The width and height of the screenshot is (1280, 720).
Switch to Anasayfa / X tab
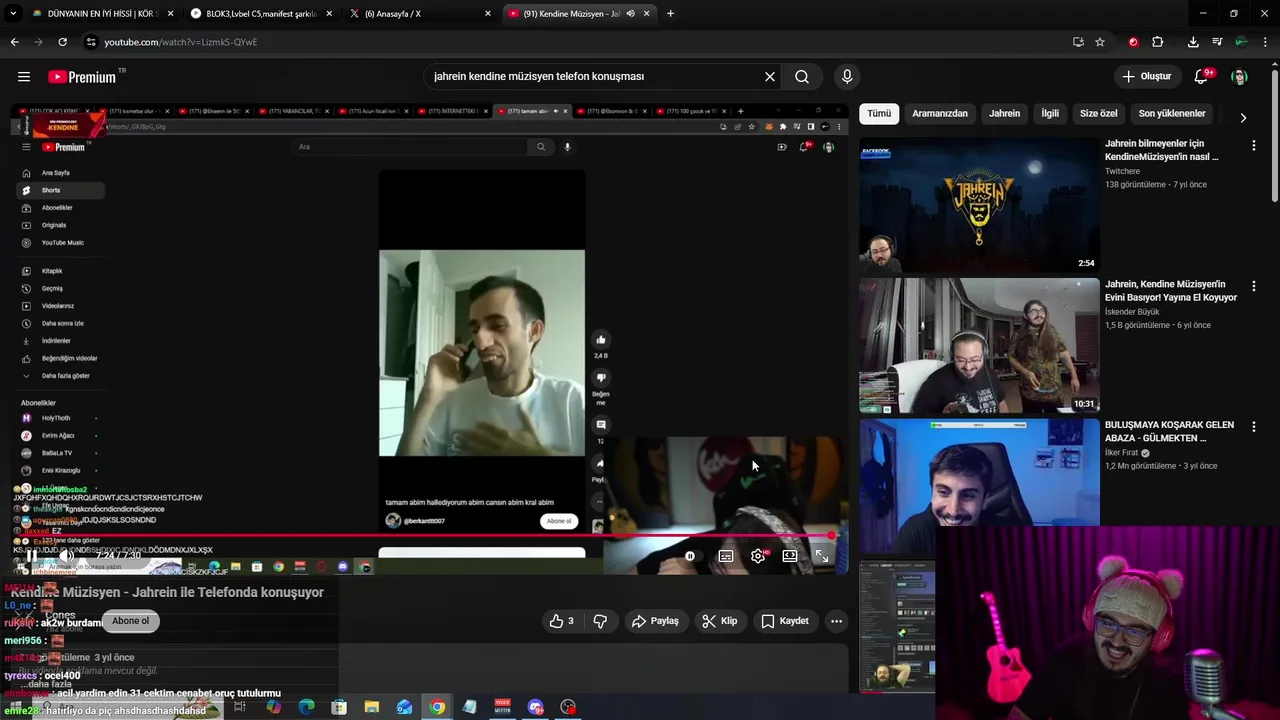pyautogui.click(x=420, y=13)
